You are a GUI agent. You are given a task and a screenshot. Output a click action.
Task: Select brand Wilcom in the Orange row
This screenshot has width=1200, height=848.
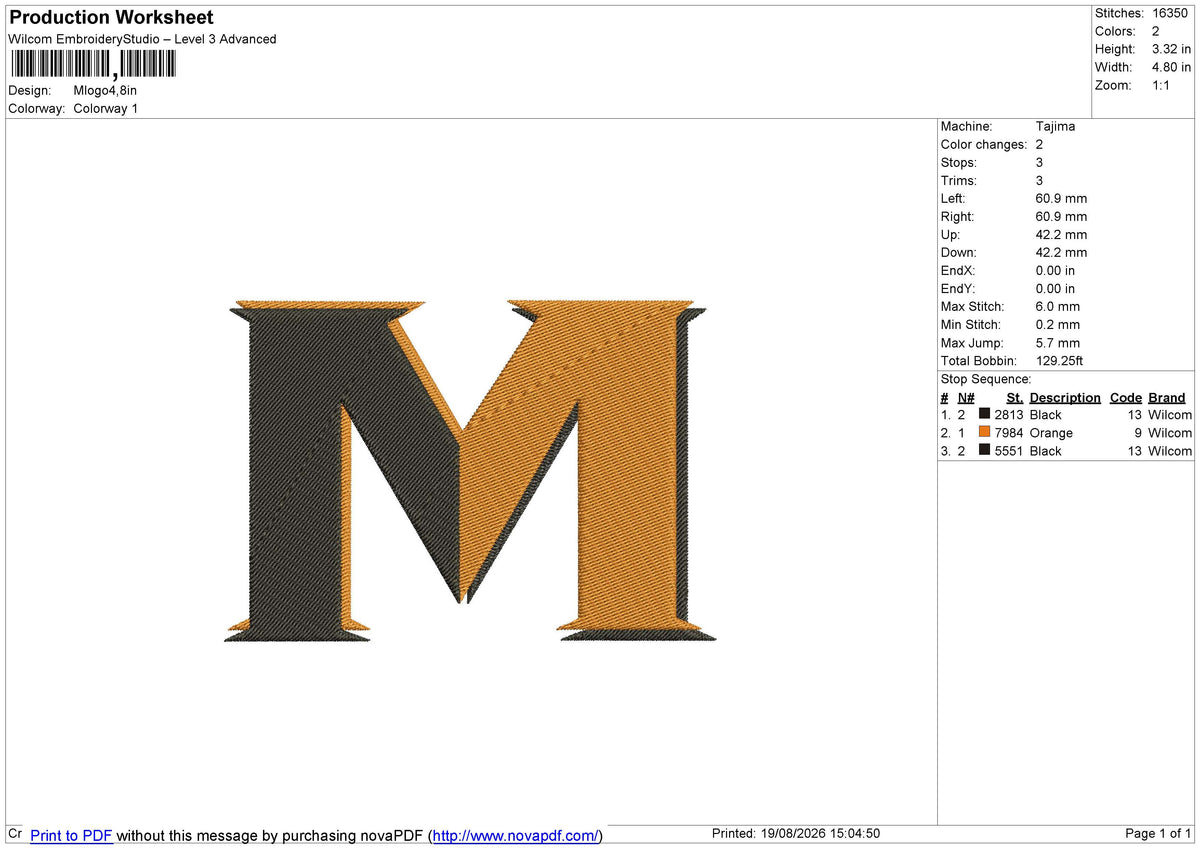pyautogui.click(x=1170, y=432)
